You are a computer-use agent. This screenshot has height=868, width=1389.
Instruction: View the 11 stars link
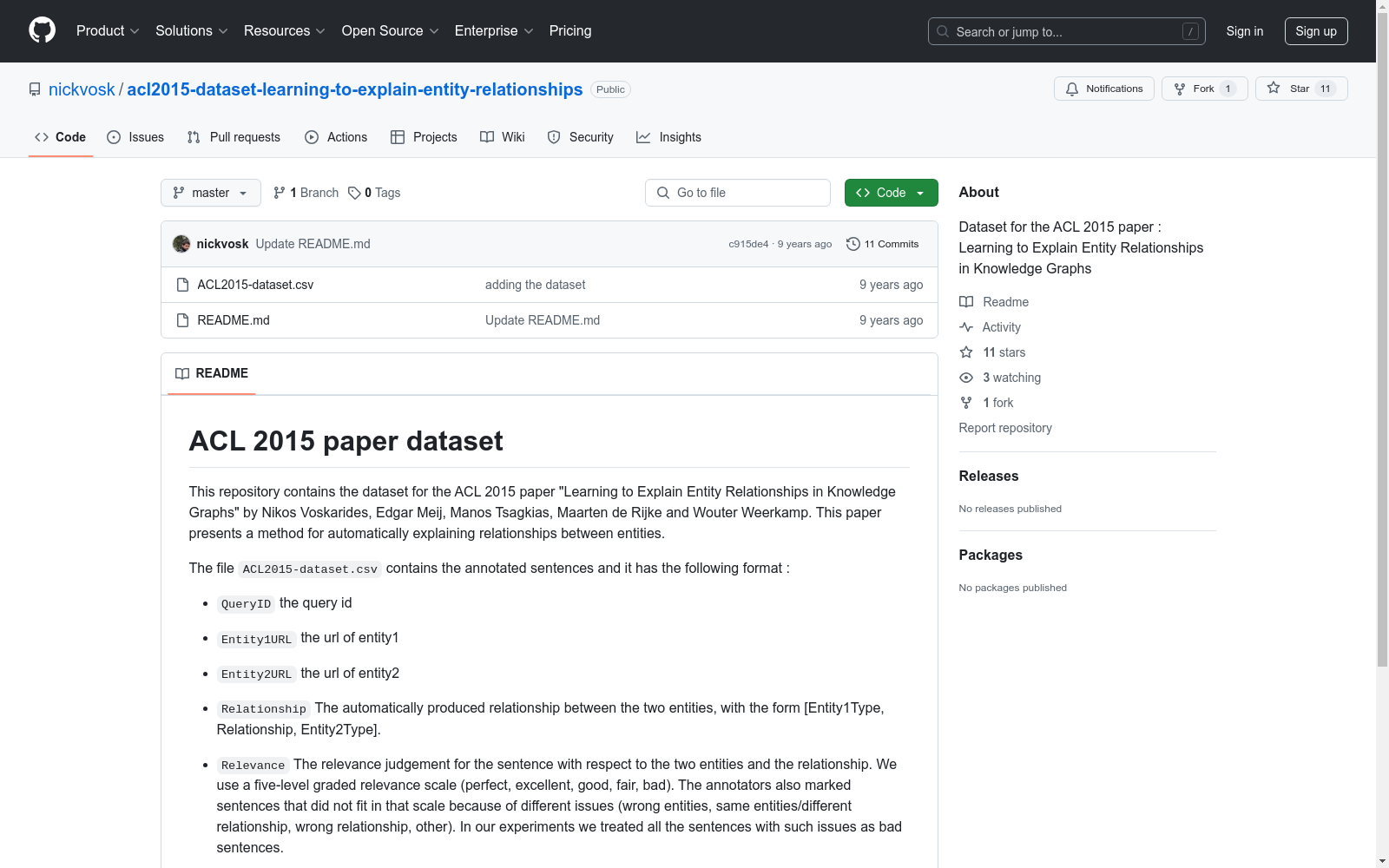[x=992, y=352]
